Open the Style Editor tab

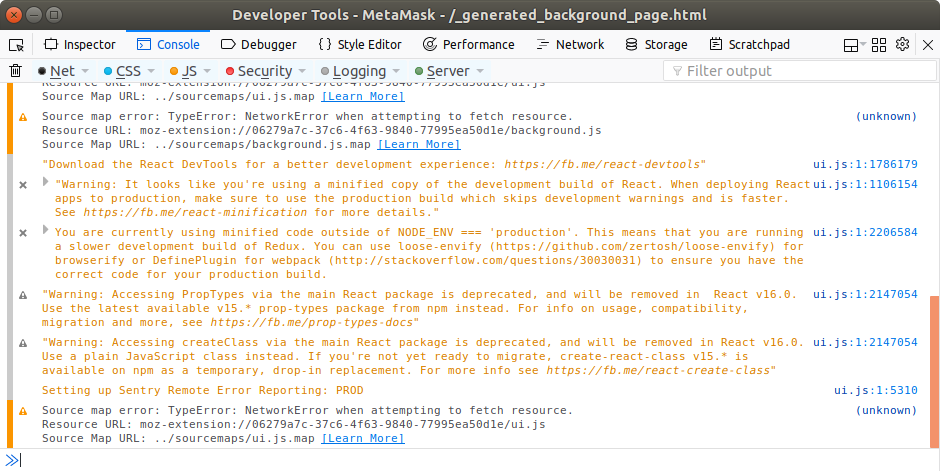click(360, 44)
